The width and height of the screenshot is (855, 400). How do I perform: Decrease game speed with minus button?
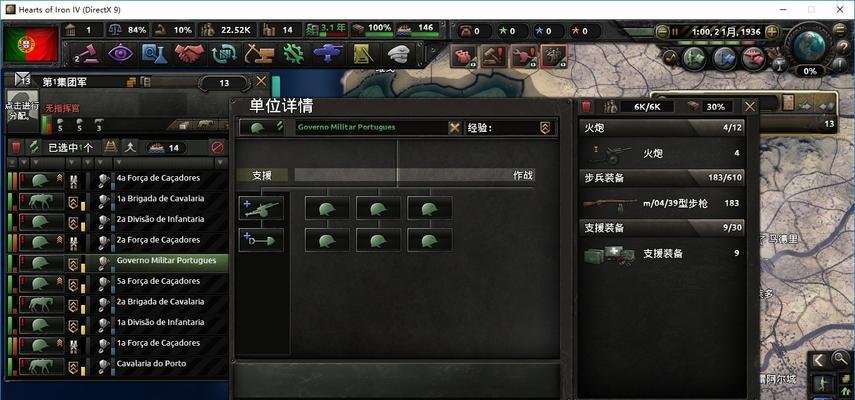[661, 32]
